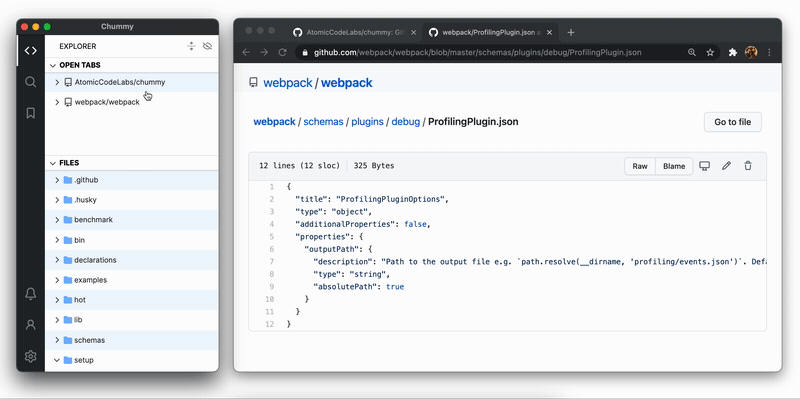Reload the browser page

coord(282,53)
